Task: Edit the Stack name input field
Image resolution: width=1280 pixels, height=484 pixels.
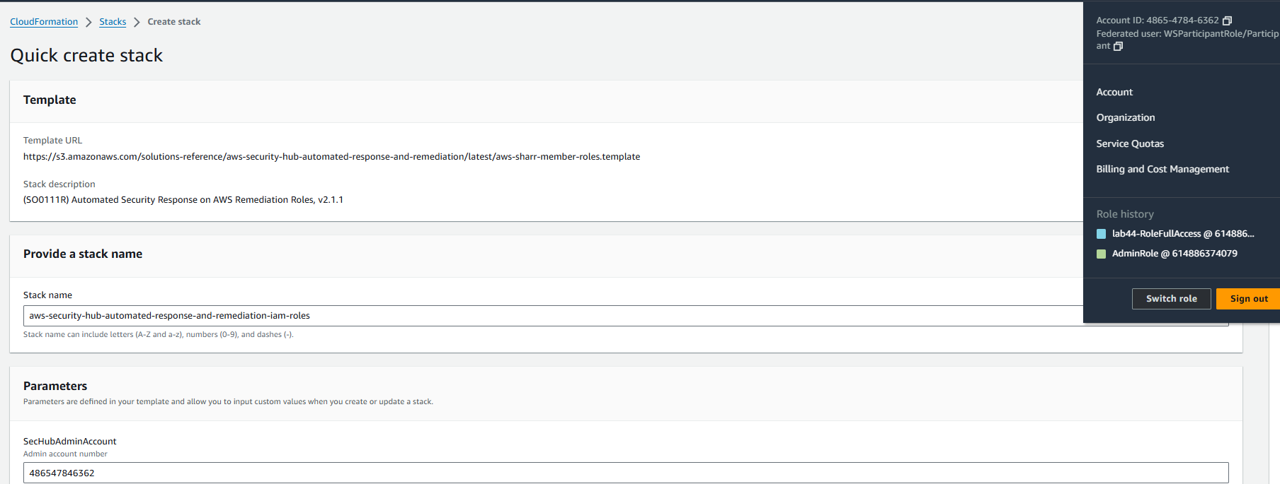Action: 626,315
